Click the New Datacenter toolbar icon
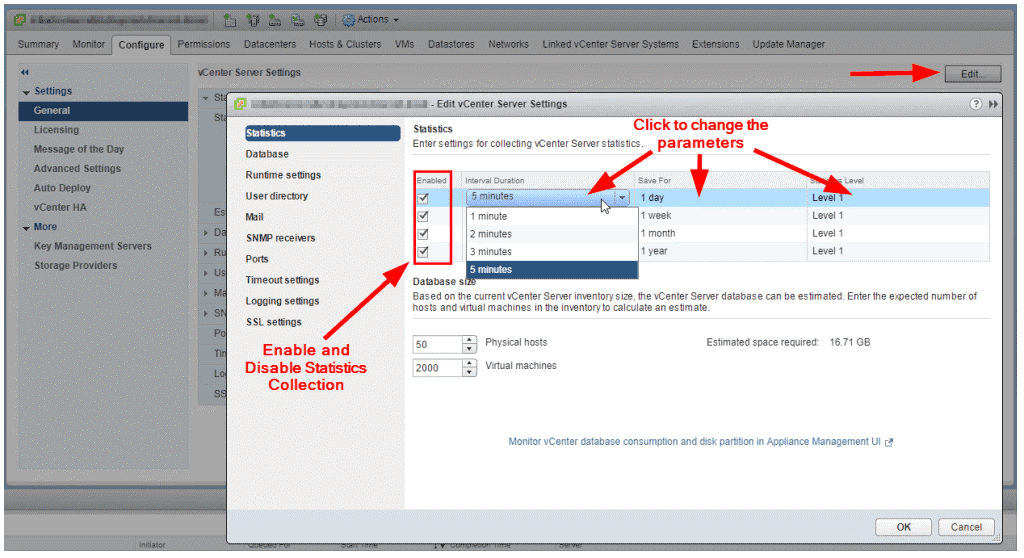 [x=230, y=20]
